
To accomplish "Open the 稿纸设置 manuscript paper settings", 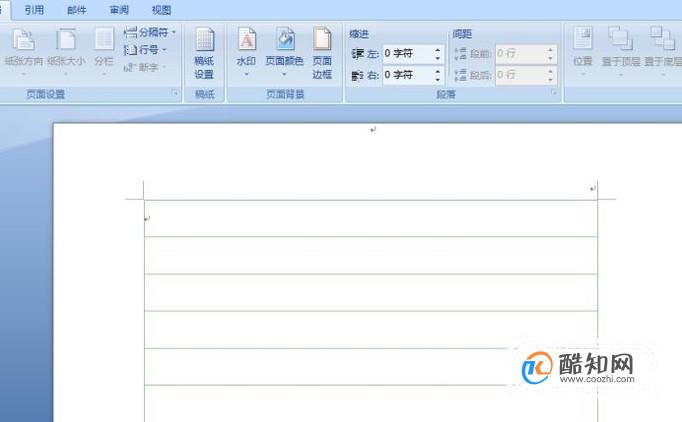I will (204, 53).
